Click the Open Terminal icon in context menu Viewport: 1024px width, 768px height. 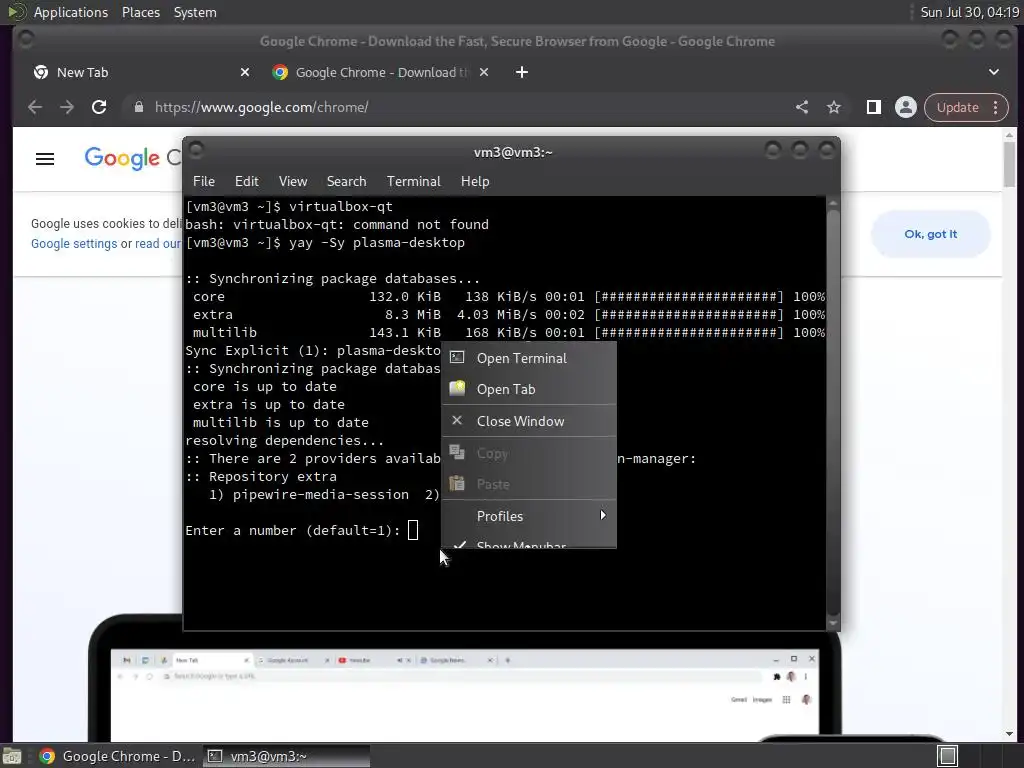pyautogui.click(x=457, y=357)
